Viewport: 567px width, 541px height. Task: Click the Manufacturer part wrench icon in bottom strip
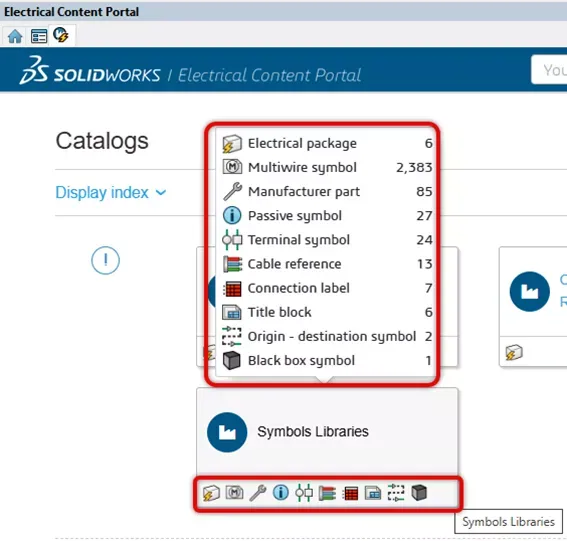[x=258, y=493]
